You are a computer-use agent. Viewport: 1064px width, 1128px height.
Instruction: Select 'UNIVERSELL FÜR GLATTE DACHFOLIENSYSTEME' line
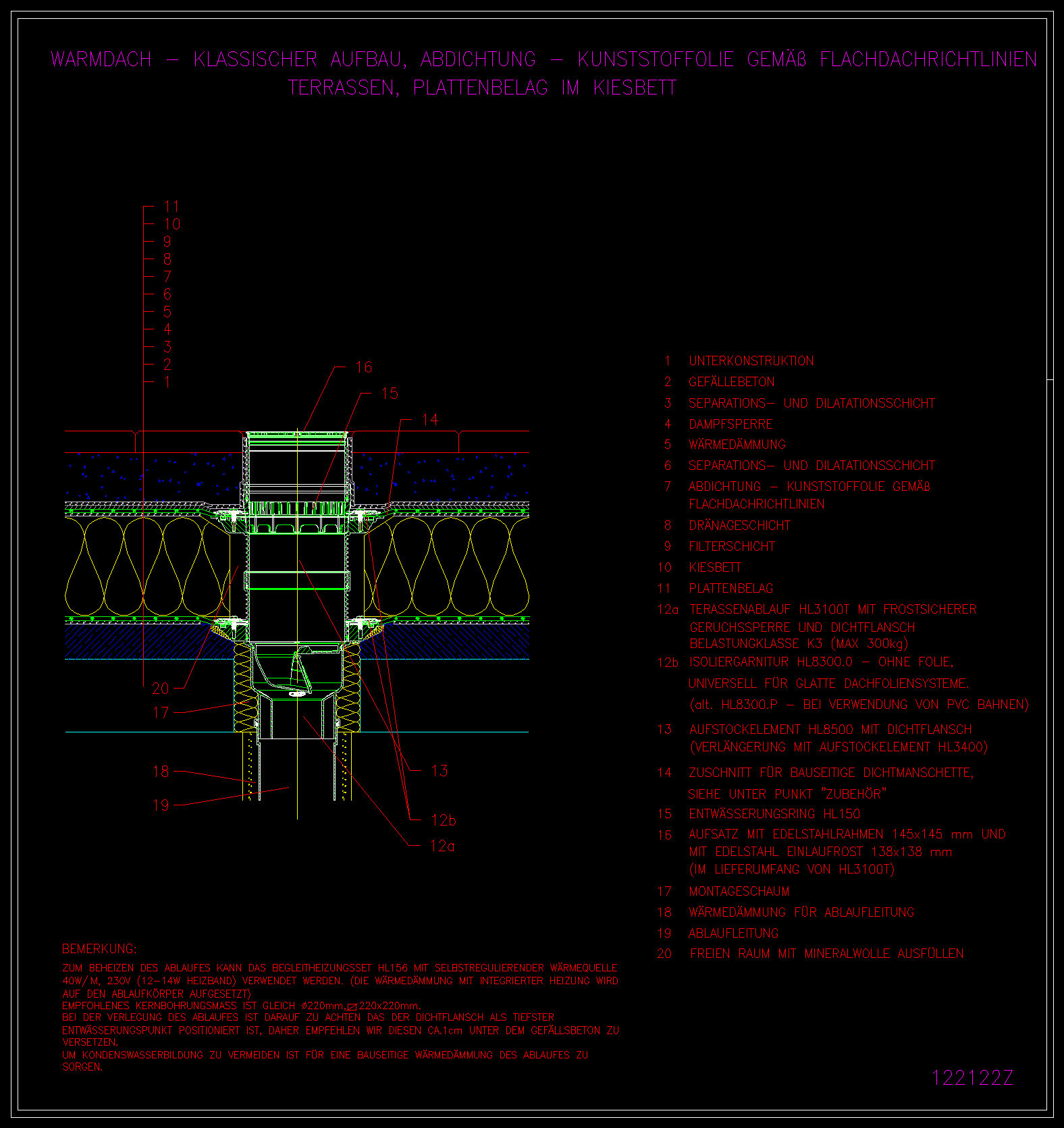[x=828, y=684]
